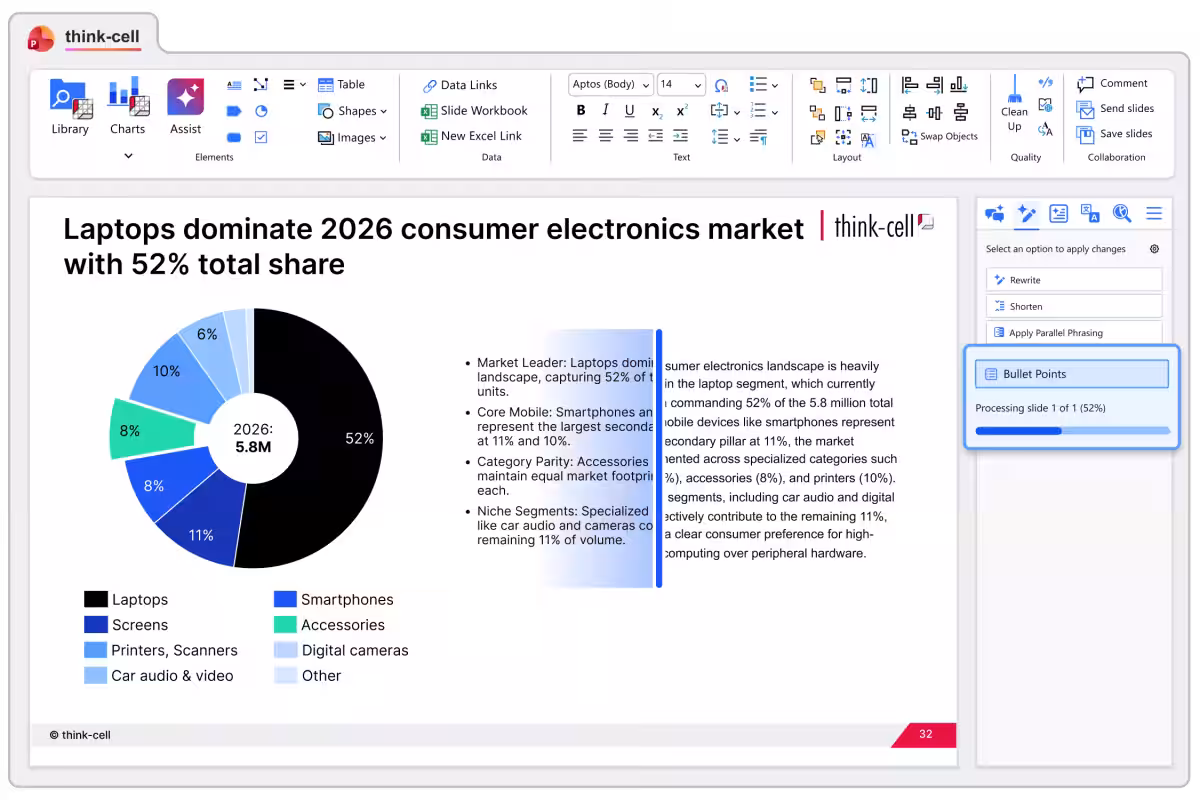Align text right

[630, 136]
